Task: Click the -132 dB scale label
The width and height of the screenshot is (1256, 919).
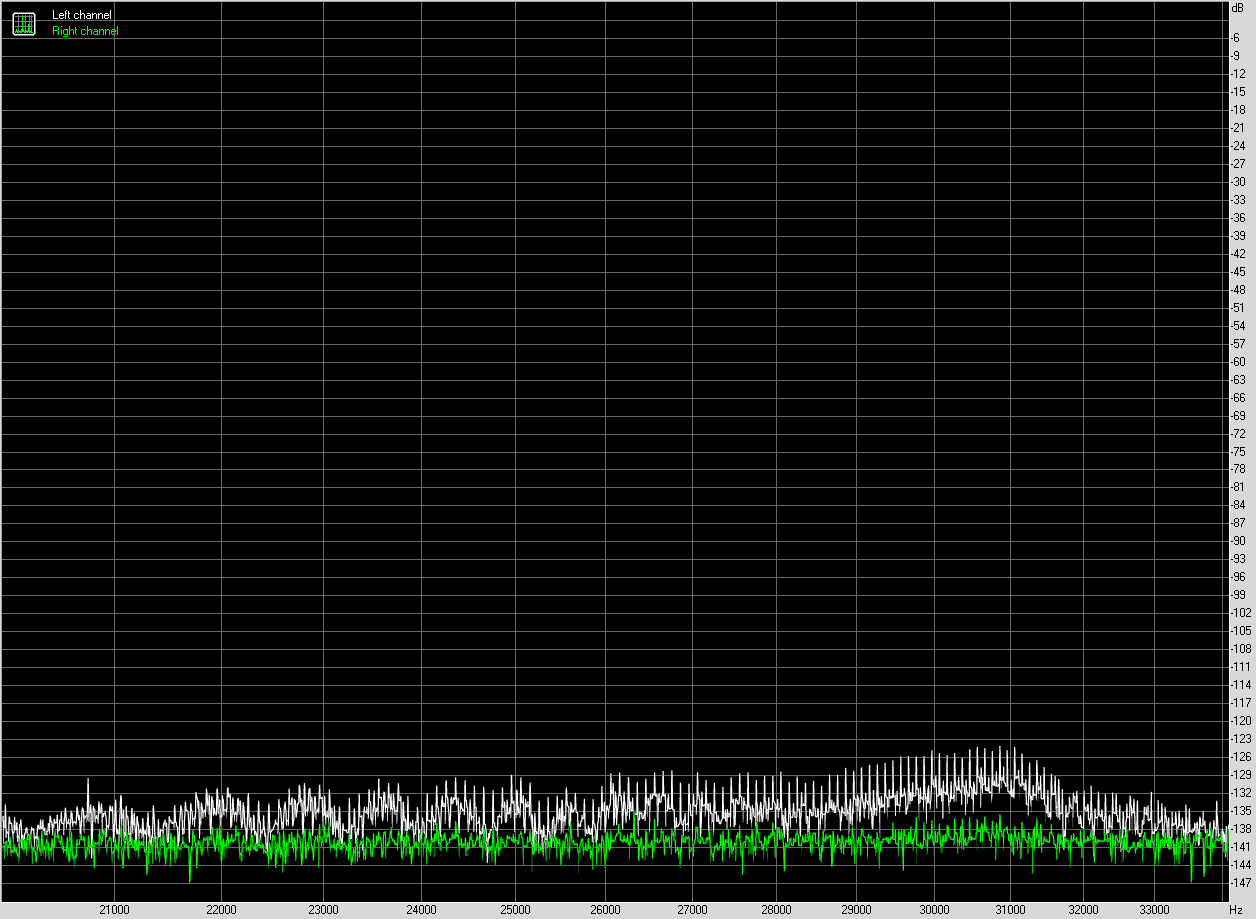Action: tap(1240, 793)
